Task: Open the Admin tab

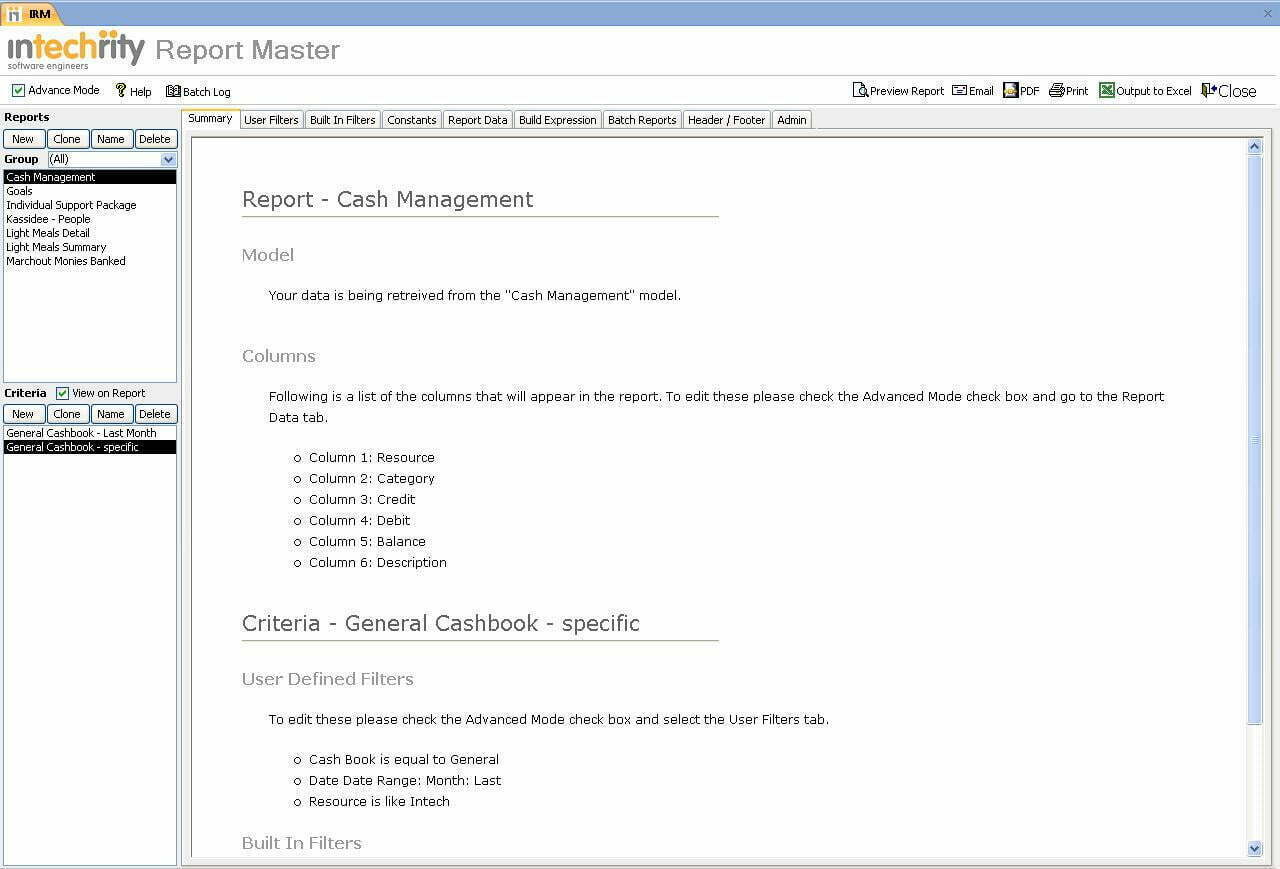Action: (792, 120)
